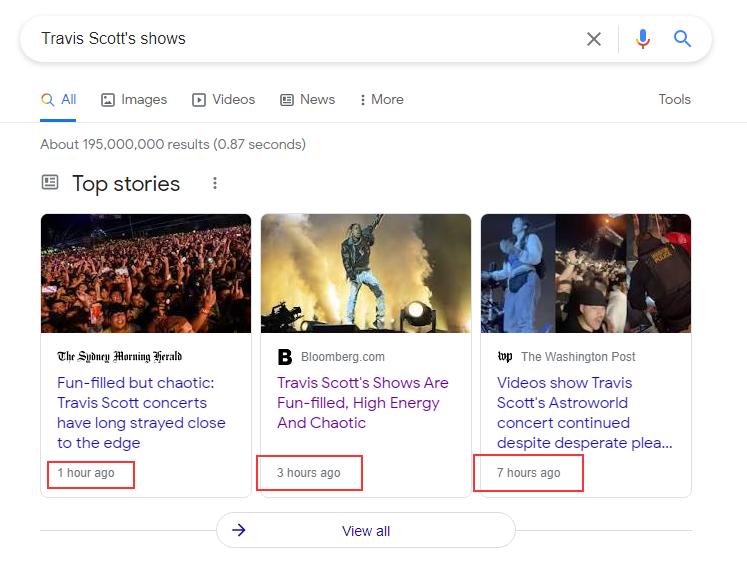
Task: Clear the search box with X icon
Action: click(x=594, y=39)
